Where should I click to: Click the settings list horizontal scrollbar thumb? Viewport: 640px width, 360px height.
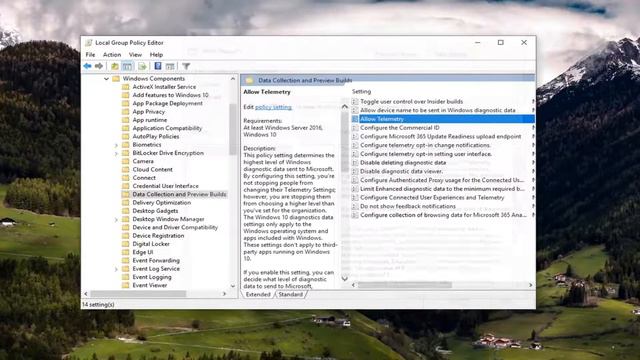click(405, 285)
